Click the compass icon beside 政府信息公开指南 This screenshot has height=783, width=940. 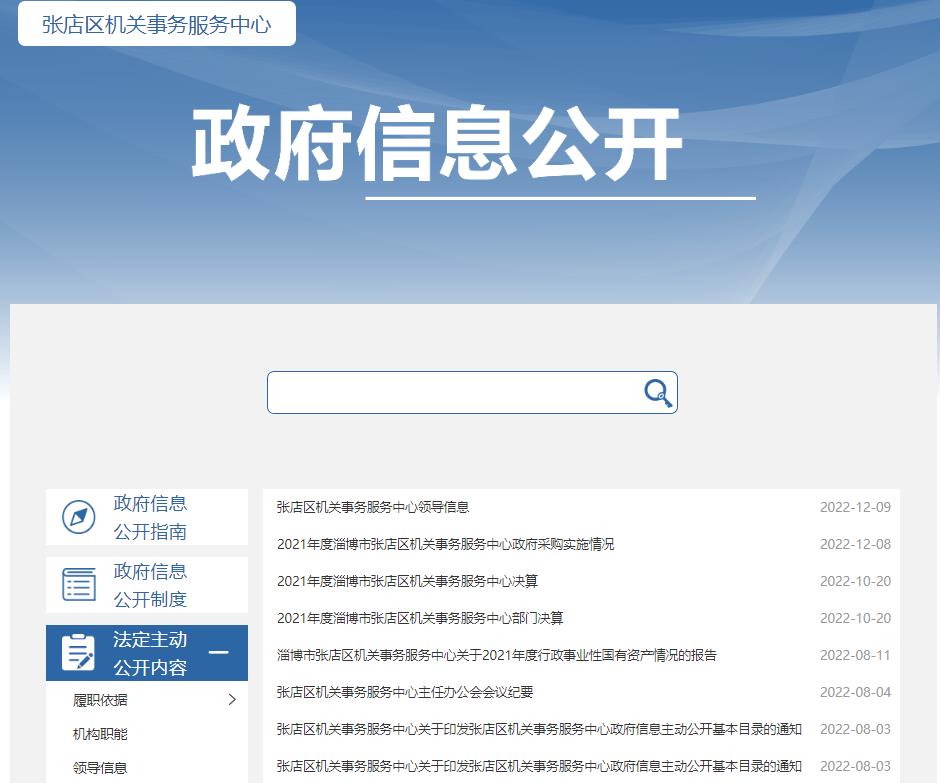coord(79,517)
